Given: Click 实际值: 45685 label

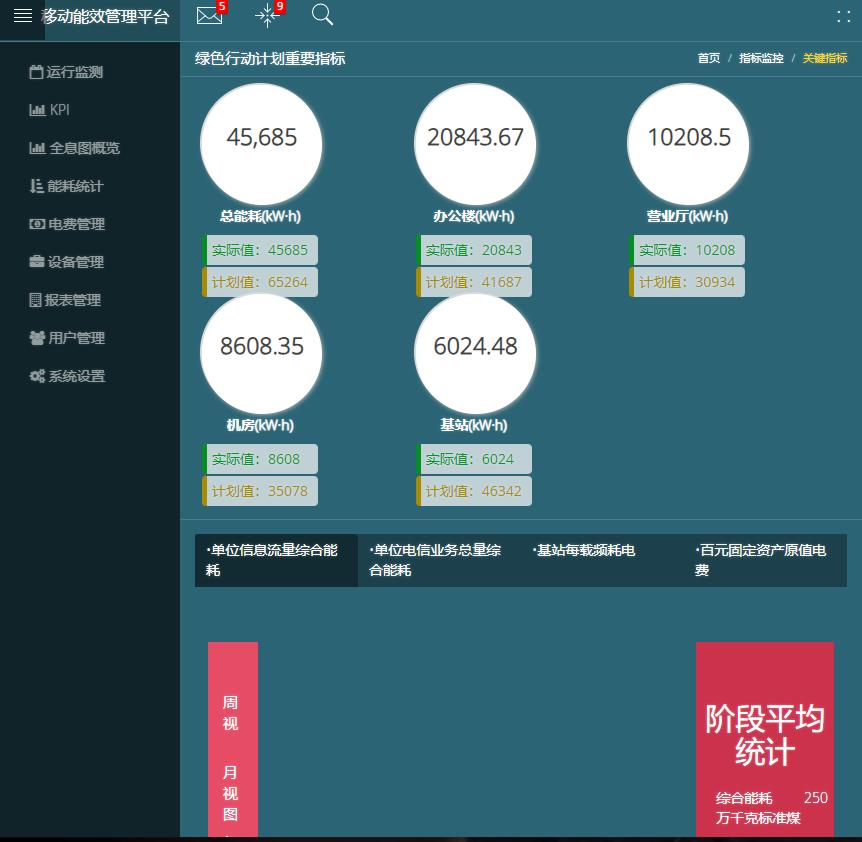Looking at the screenshot, I should [260, 250].
